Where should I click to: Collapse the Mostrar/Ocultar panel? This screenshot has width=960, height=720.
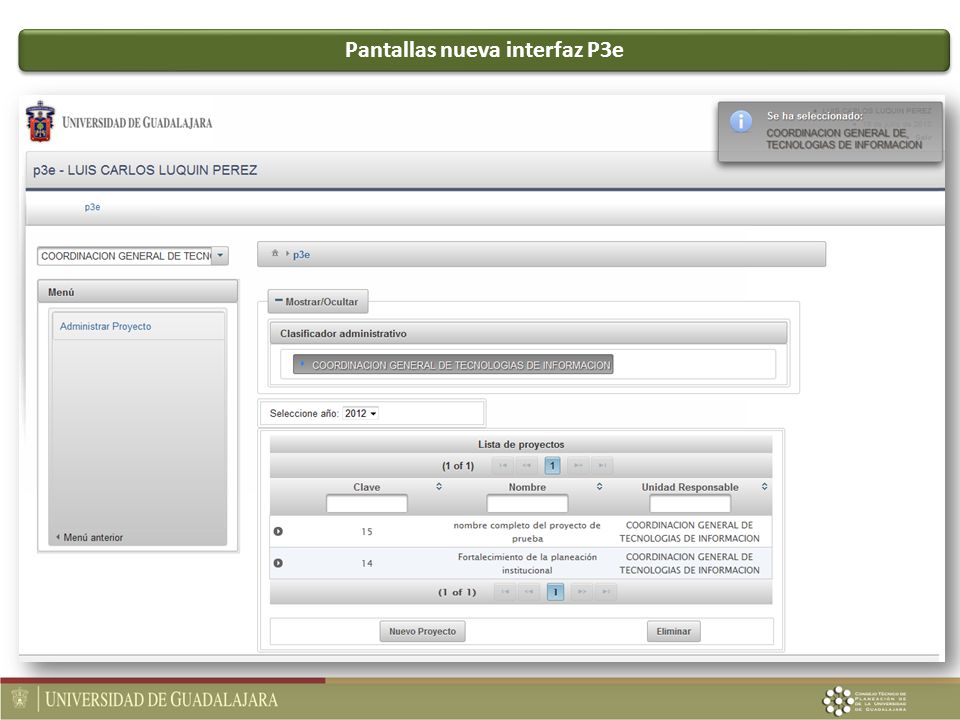pyautogui.click(x=317, y=301)
